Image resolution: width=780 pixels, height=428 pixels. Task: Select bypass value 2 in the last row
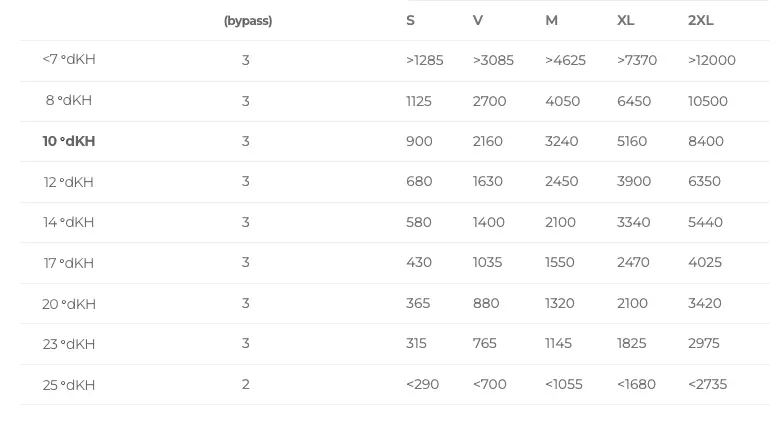245,385
